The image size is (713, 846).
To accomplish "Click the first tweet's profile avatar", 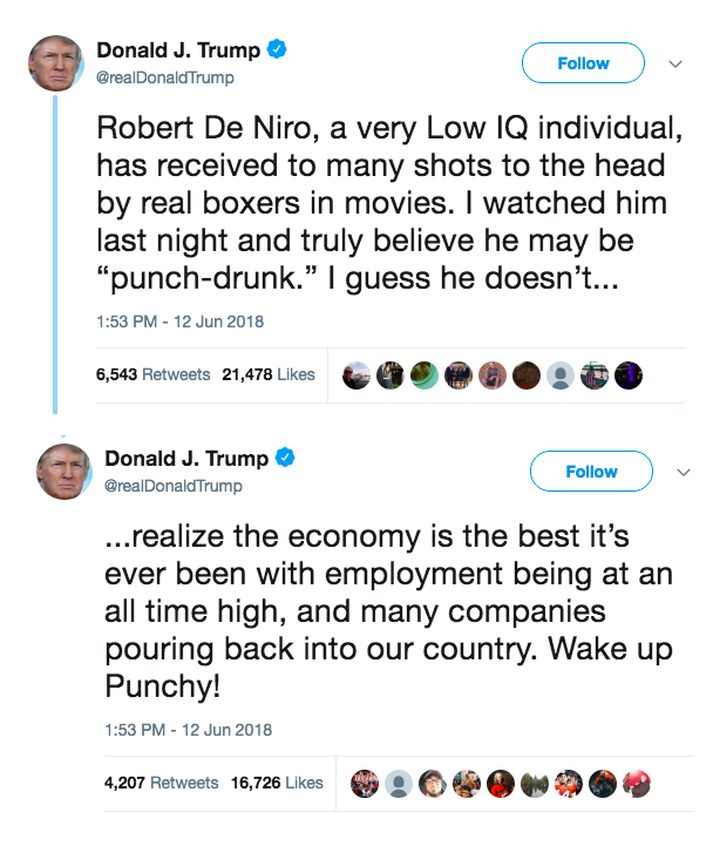I will [x=56, y=63].
